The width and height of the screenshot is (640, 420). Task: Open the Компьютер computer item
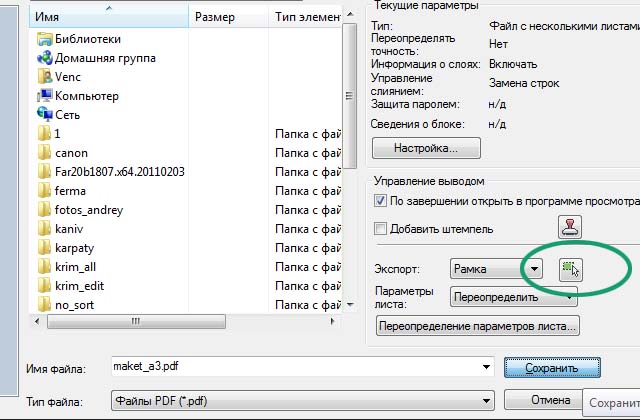coord(45,96)
